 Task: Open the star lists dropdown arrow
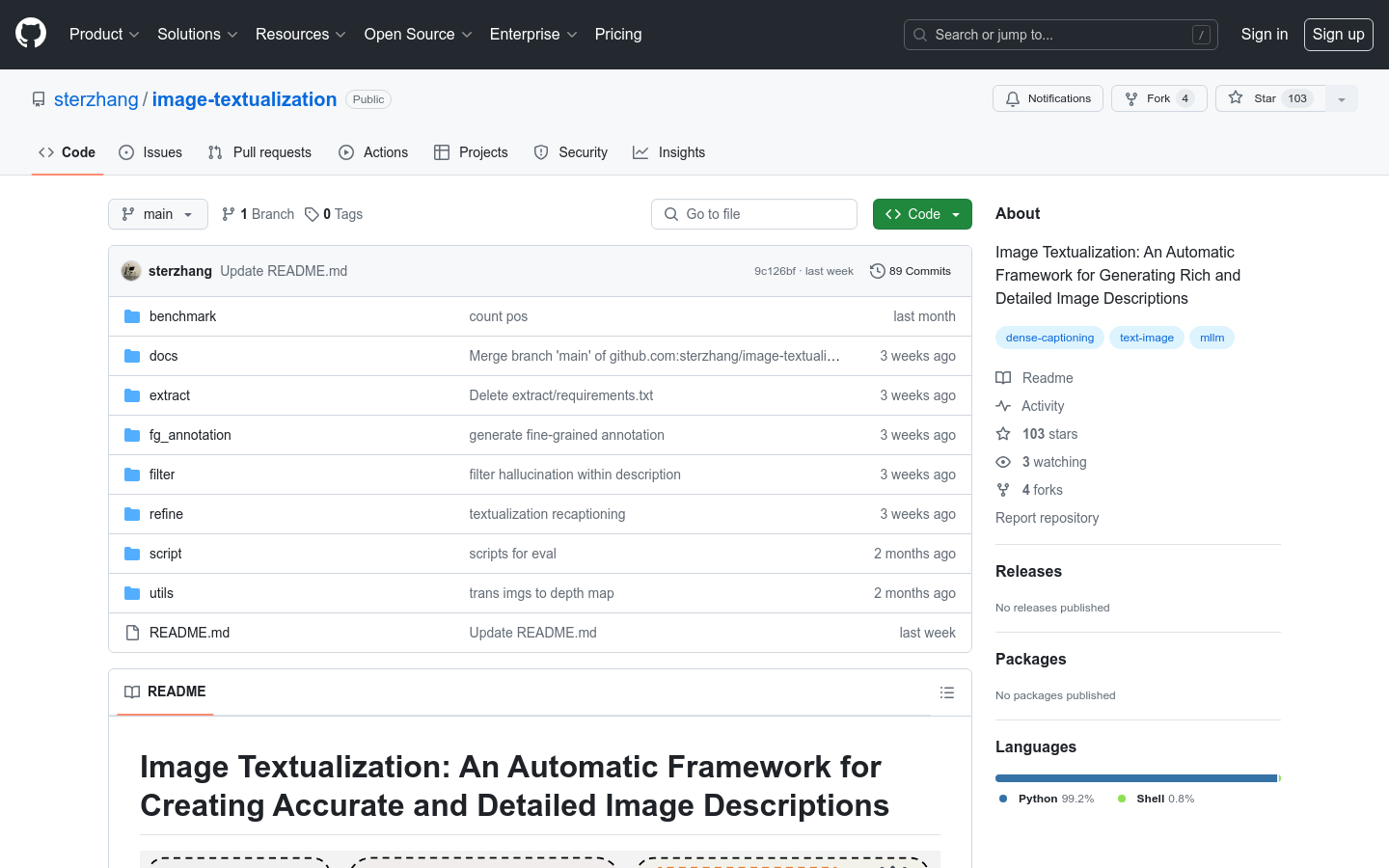[x=1342, y=98]
